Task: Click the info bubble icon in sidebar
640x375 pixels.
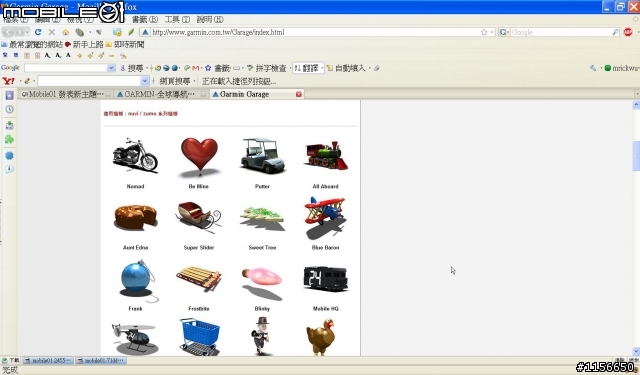Action: click(9, 169)
